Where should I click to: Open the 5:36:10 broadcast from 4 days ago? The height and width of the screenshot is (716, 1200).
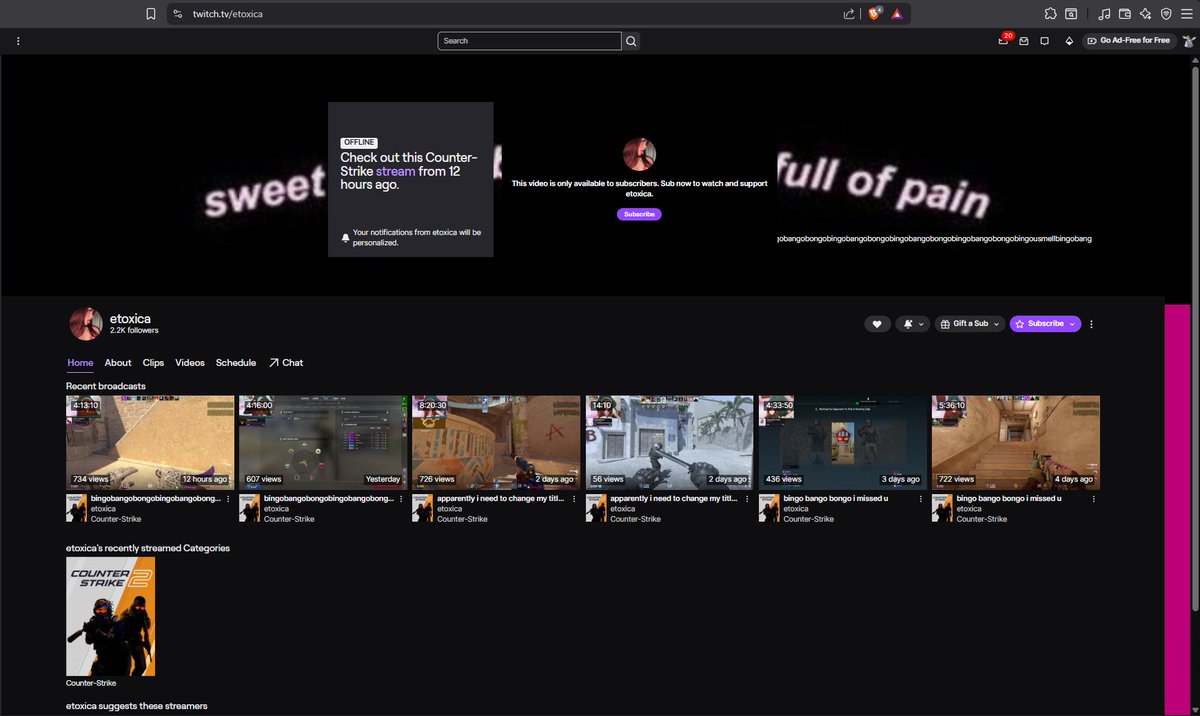[x=1015, y=442]
